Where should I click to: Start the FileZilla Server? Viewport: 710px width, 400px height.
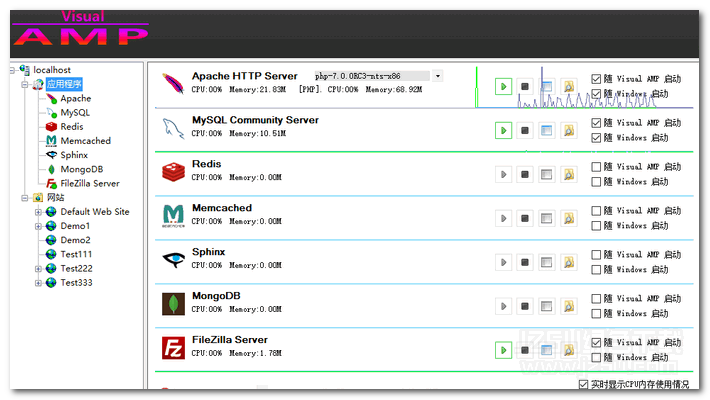tap(503, 350)
